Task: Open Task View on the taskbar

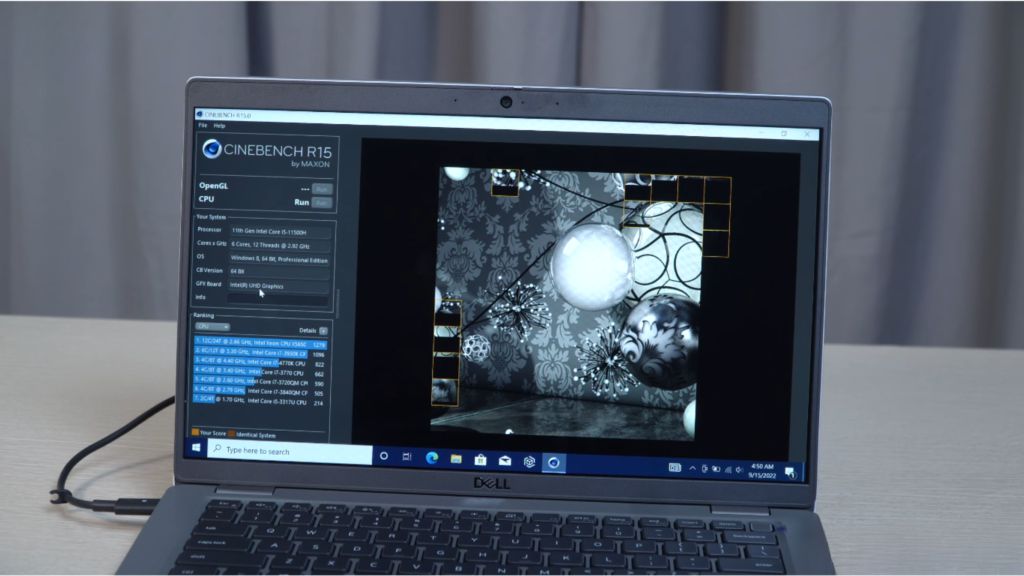Action: 407,456
